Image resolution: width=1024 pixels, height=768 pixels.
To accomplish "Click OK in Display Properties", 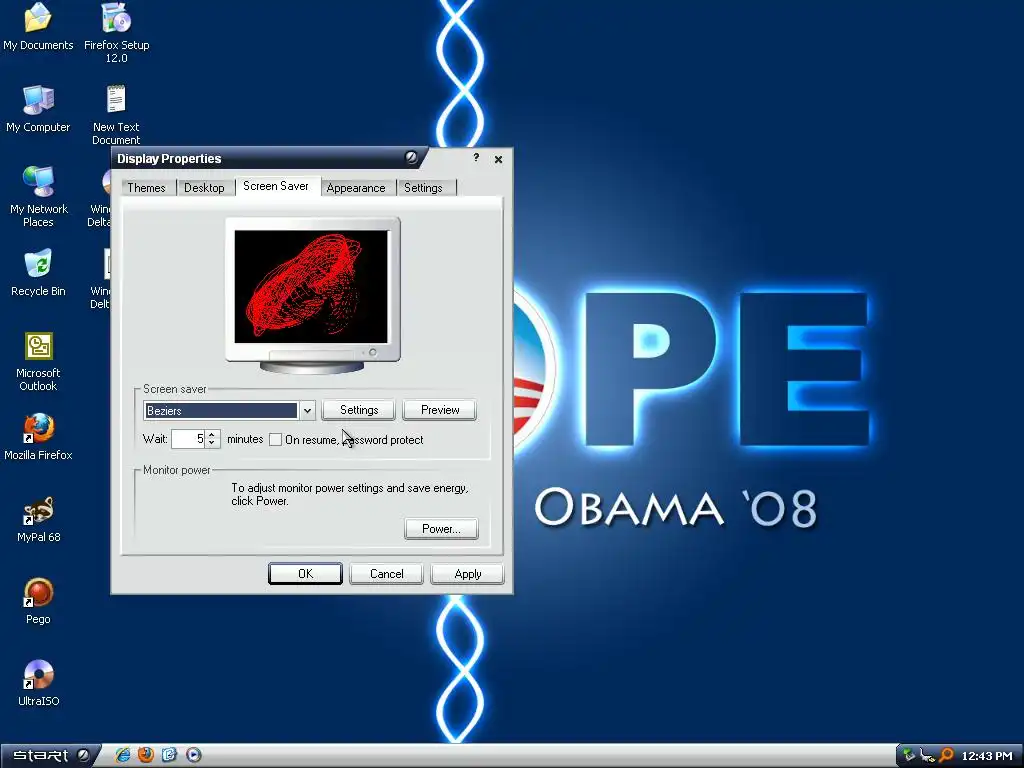I will coord(306,573).
